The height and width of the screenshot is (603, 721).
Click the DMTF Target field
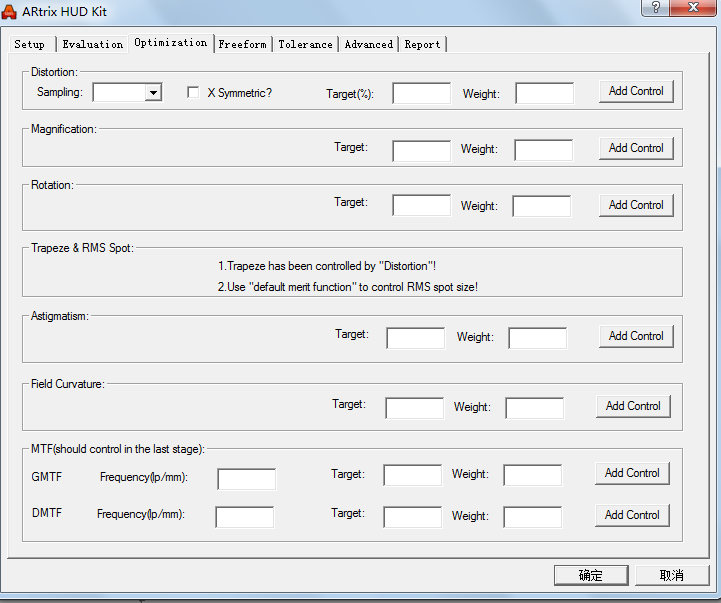412,517
